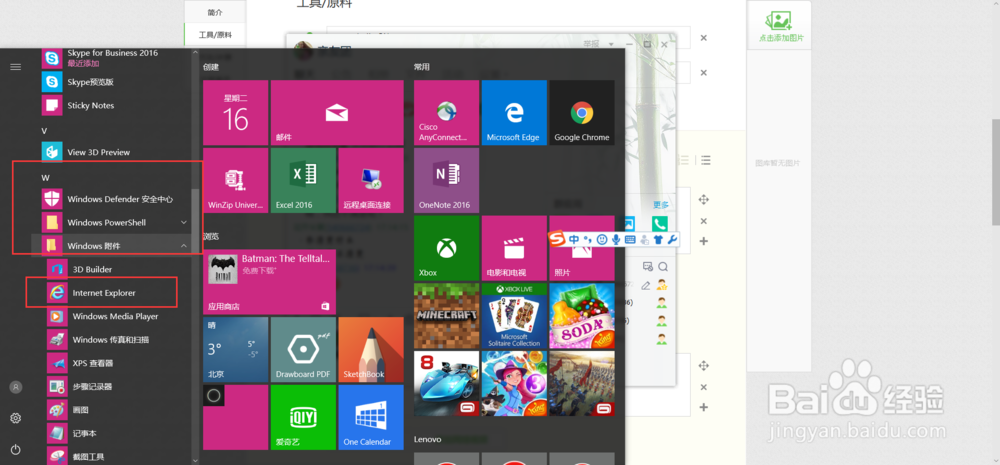Collapse the Windows 附件 folder
The height and width of the screenshot is (465, 1000).
(x=115, y=246)
